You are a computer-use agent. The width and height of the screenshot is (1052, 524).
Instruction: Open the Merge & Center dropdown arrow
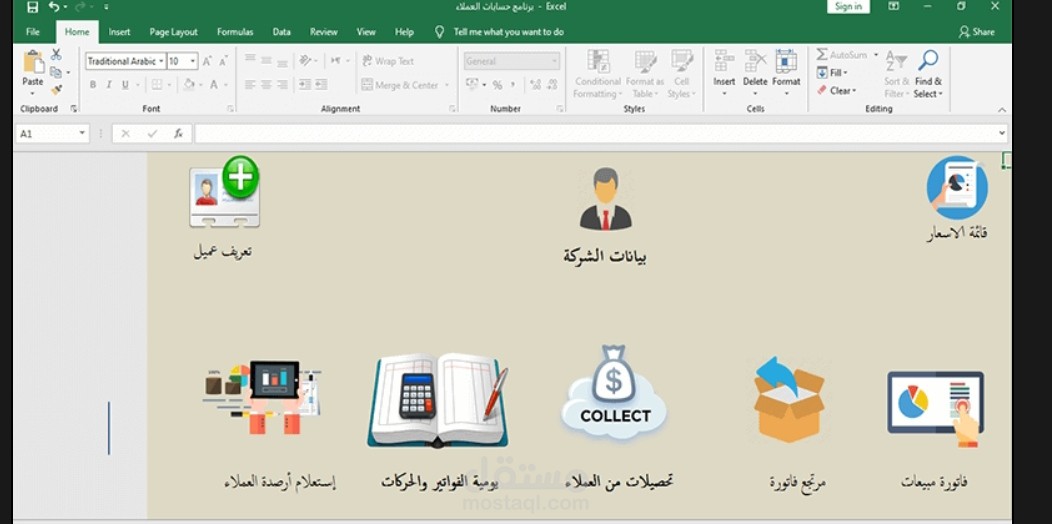[447, 85]
